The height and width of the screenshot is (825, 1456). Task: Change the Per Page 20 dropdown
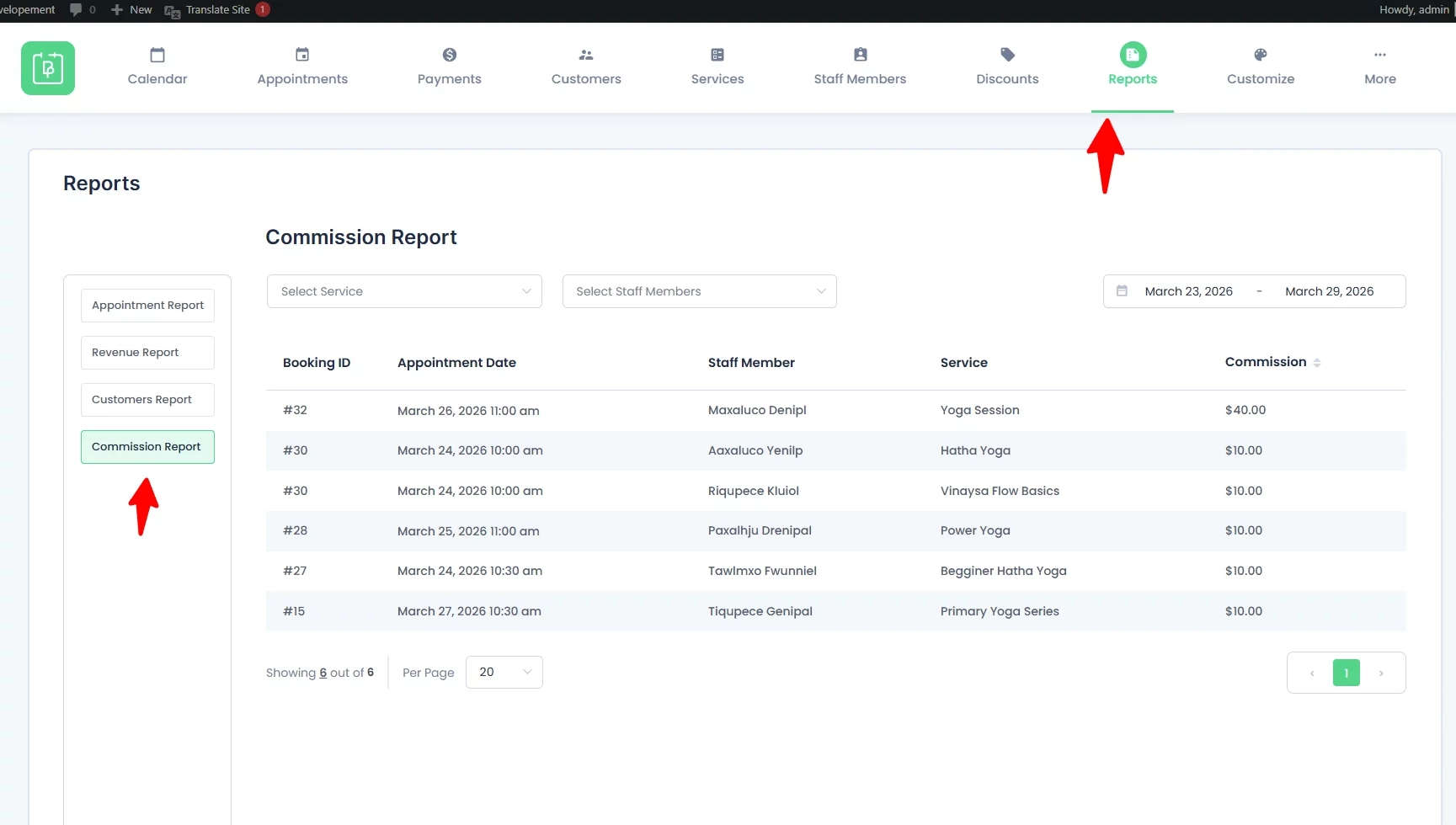(504, 672)
